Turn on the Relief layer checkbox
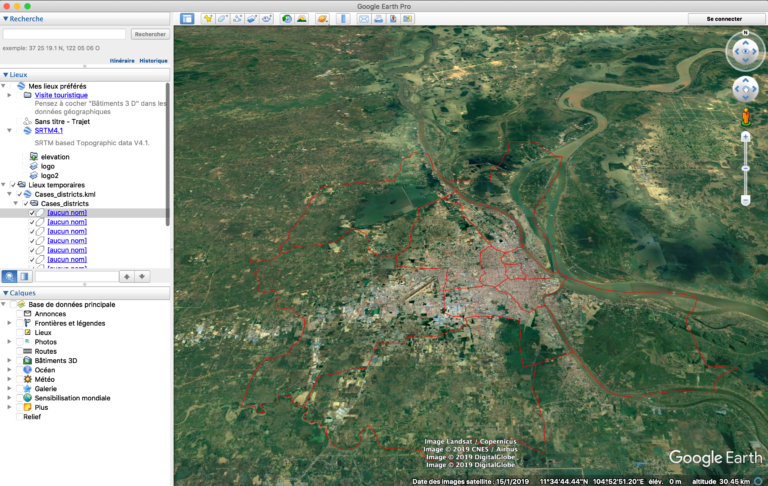 [x=20, y=416]
